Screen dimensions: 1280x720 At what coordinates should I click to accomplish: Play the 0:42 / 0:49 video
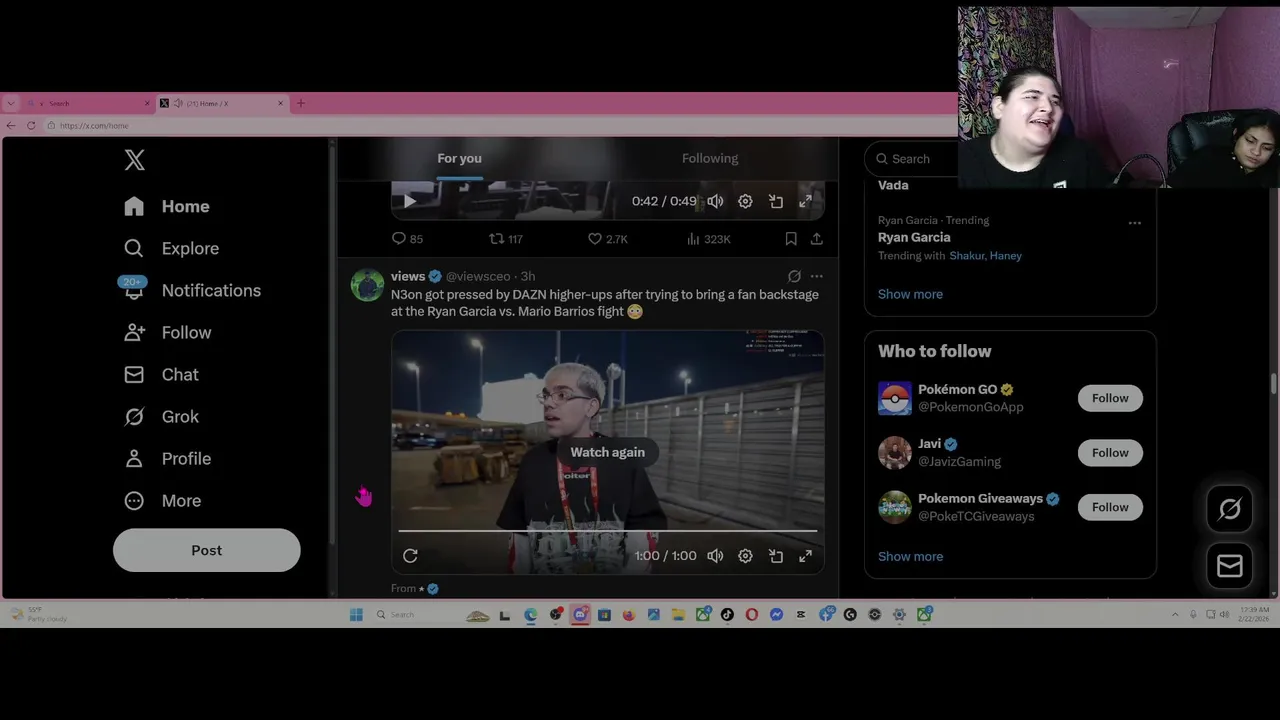pos(409,201)
